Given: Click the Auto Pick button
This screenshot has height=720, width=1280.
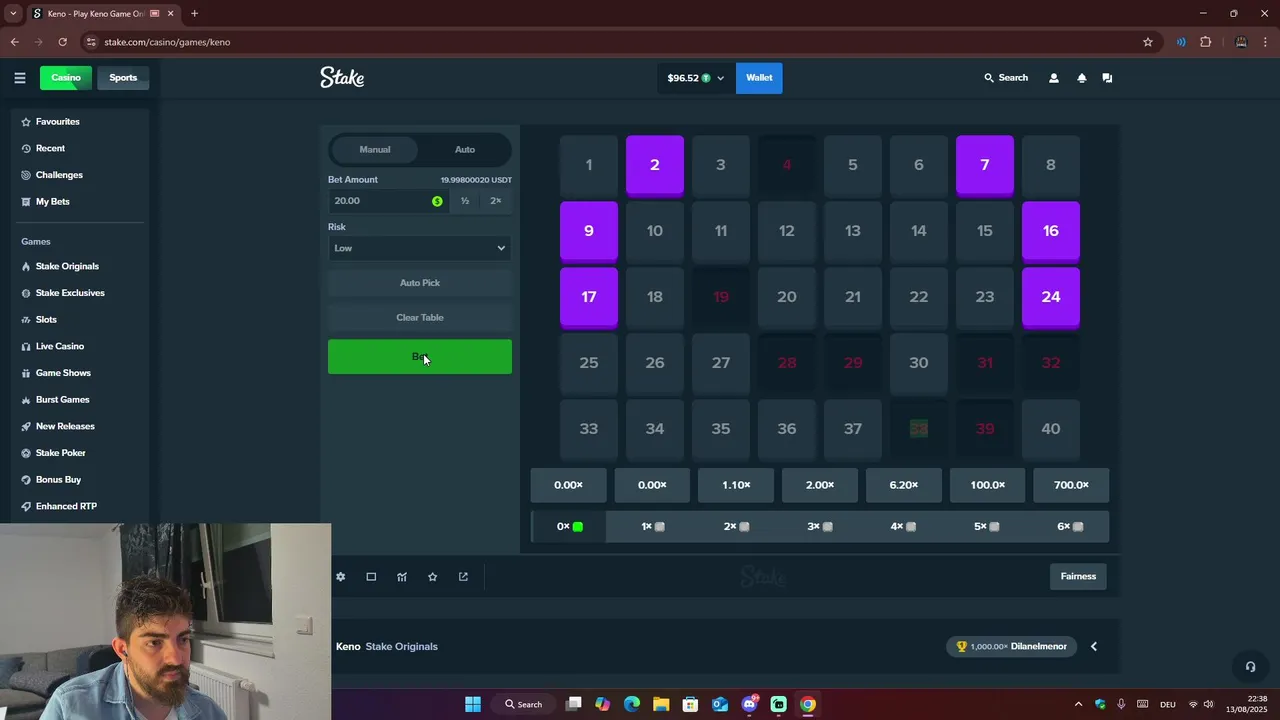Looking at the screenshot, I should click(x=420, y=283).
